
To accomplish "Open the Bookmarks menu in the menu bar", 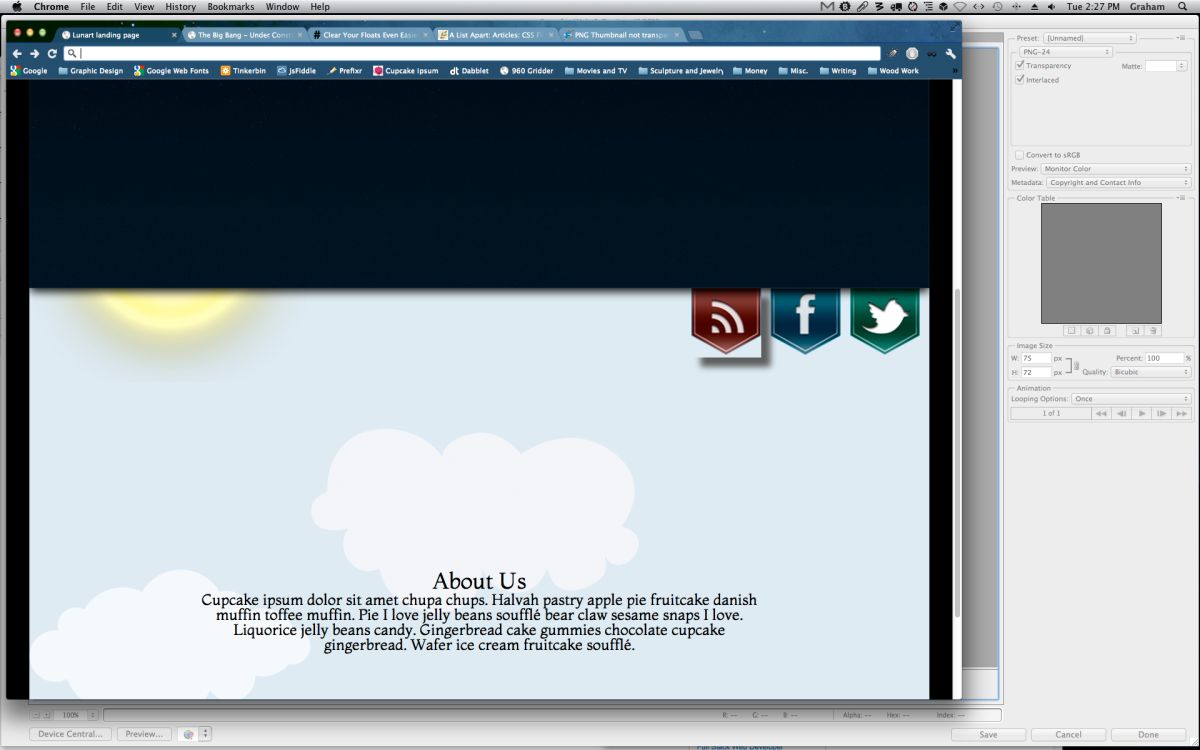I will (x=231, y=7).
